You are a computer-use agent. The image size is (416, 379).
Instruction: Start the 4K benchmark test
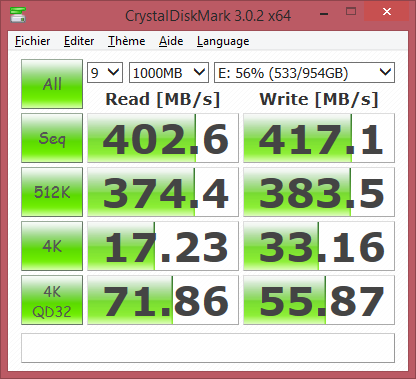(52, 246)
